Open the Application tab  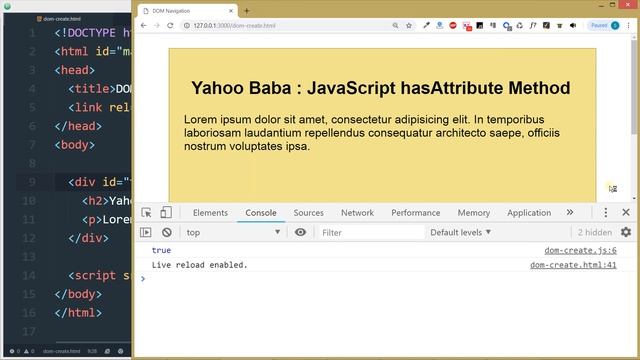coord(529,213)
